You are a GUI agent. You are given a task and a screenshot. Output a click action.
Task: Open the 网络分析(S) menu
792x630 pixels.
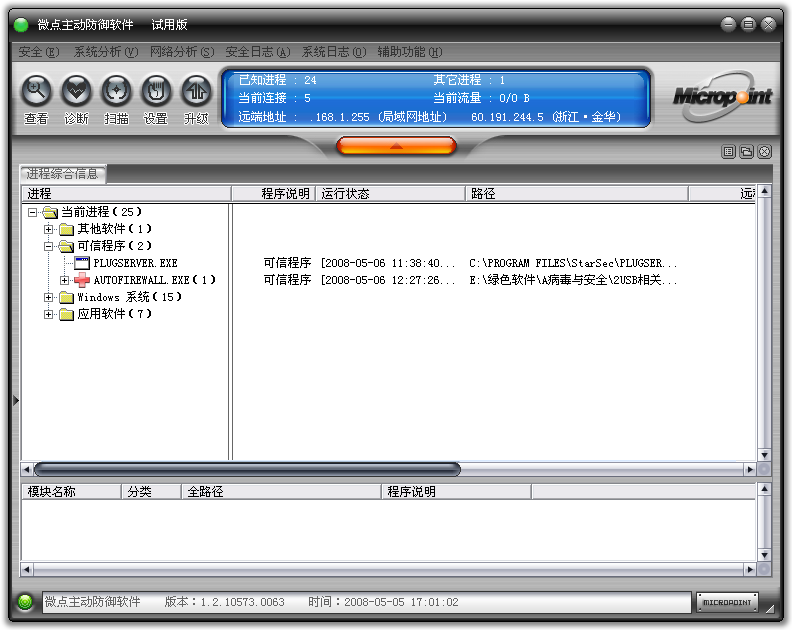point(182,52)
